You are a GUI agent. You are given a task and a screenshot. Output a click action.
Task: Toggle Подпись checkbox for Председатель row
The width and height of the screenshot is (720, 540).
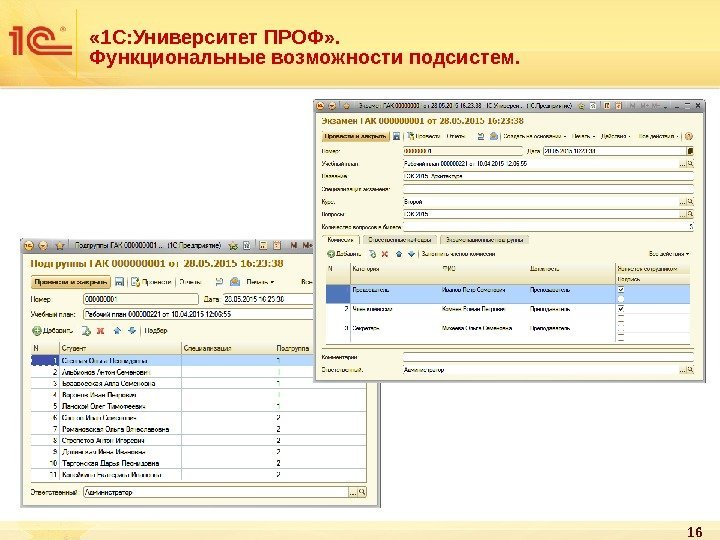click(621, 299)
